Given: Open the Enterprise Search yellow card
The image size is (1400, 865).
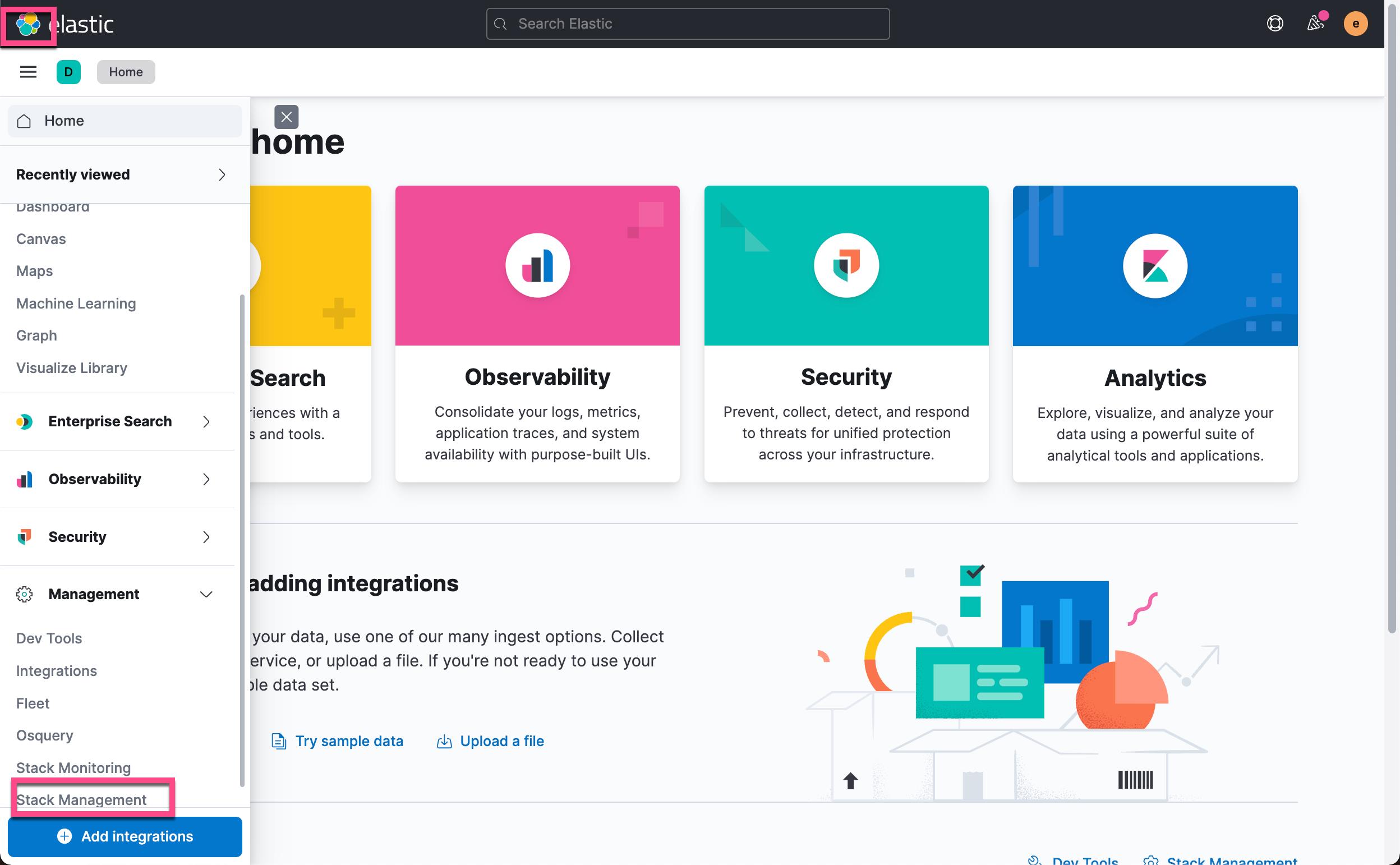Looking at the screenshot, I should point(311,334).
